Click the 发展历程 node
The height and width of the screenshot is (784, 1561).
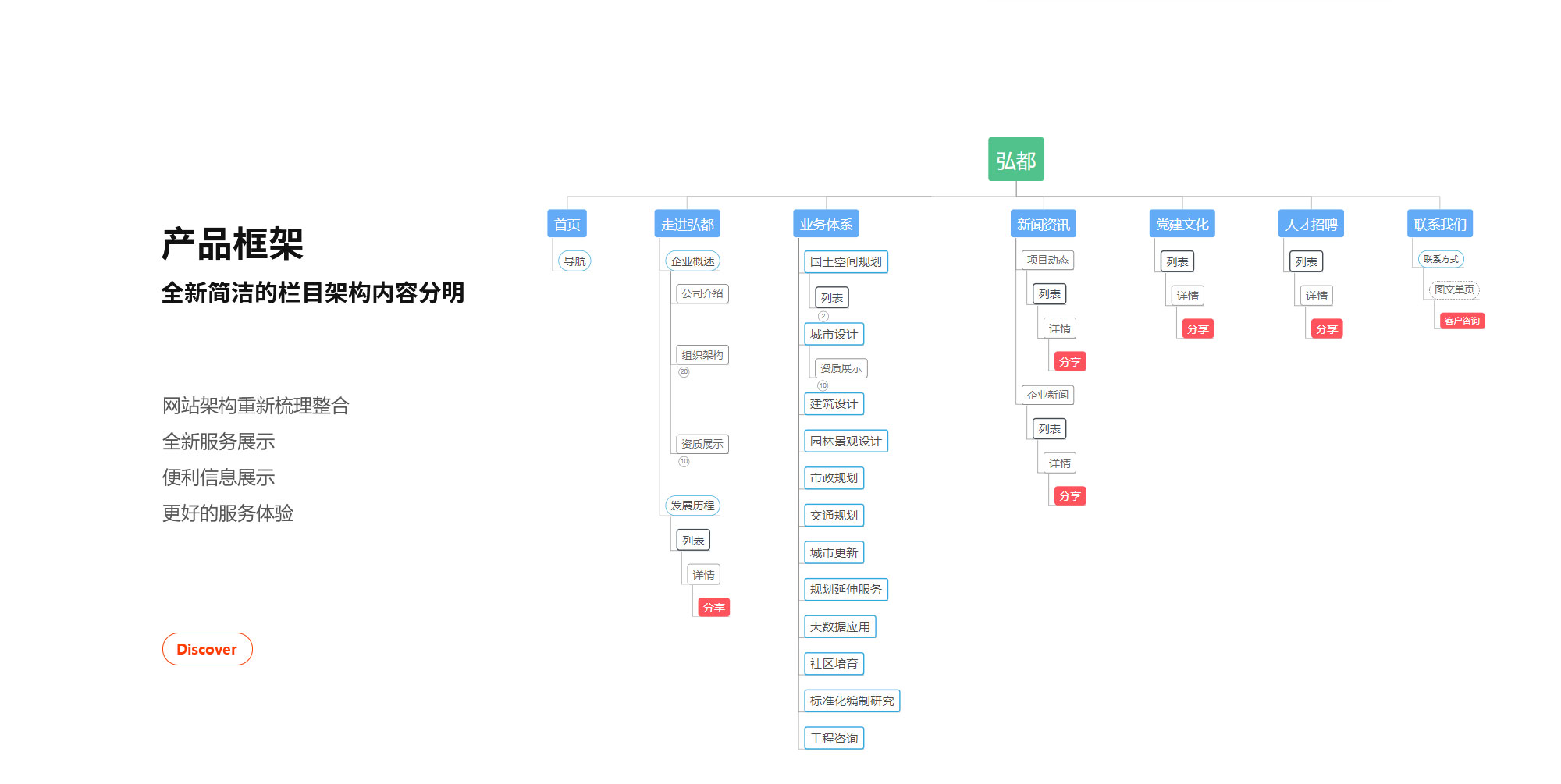point(692,506)
